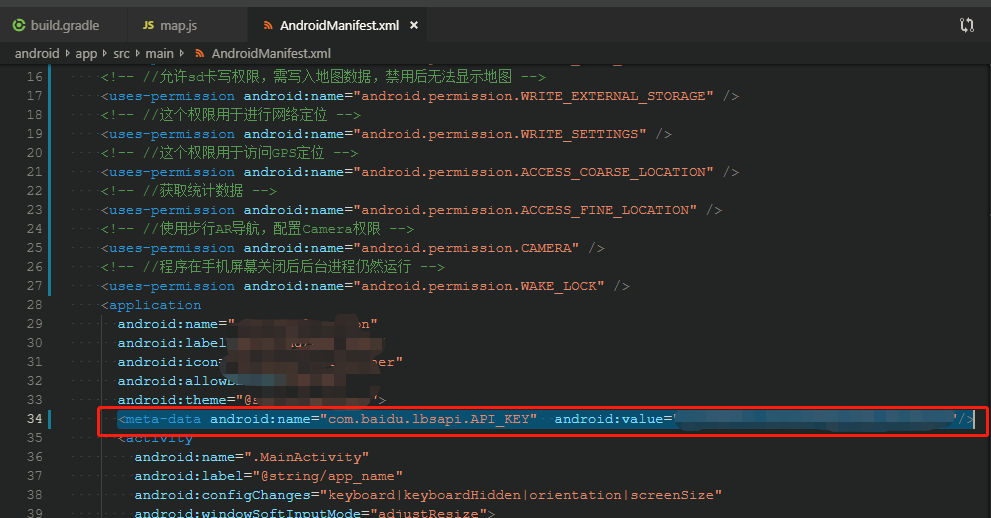Click the 'android' breadcrumb segment
The width and height of the screenshot is (991, 518).
tap(37, 54)
